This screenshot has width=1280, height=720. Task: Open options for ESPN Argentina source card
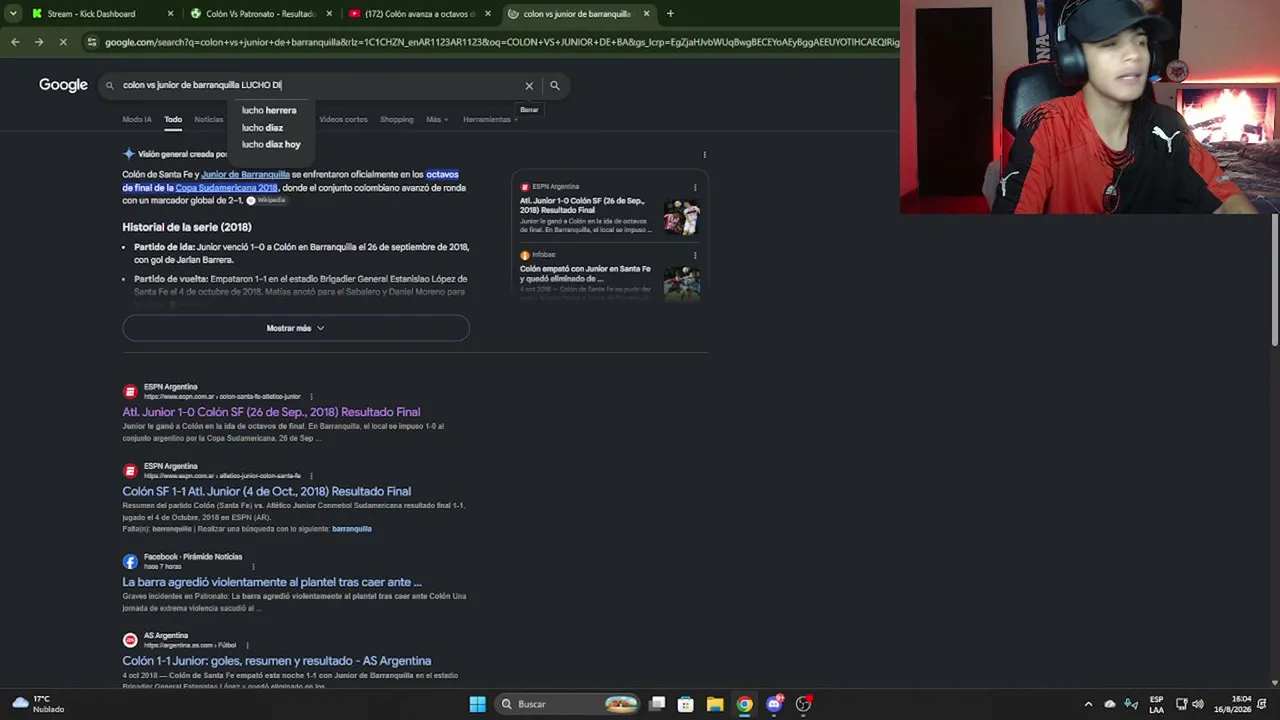(695, 187)
